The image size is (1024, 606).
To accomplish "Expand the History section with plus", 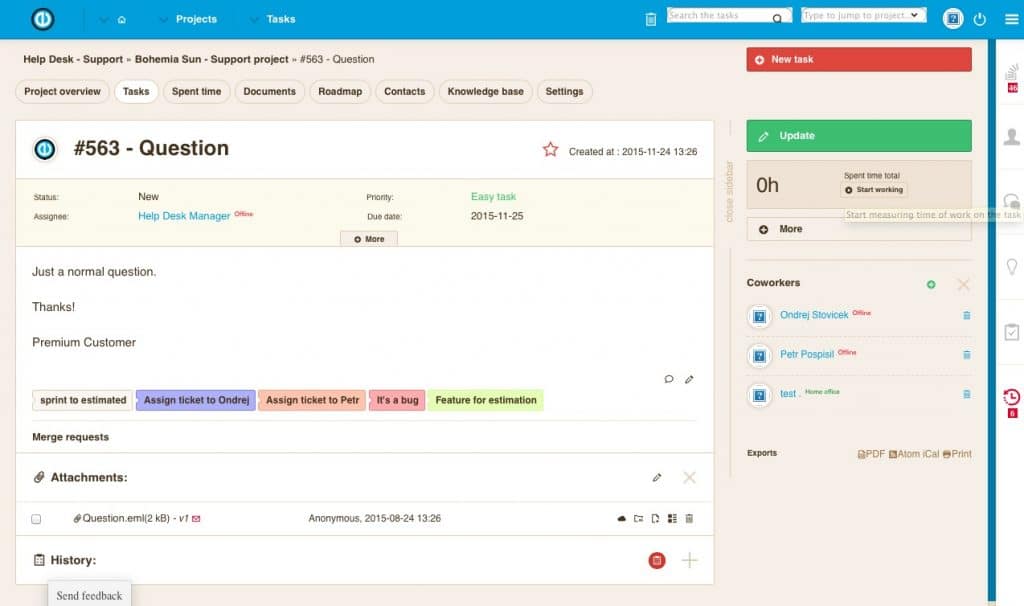I will click(689, 561).
